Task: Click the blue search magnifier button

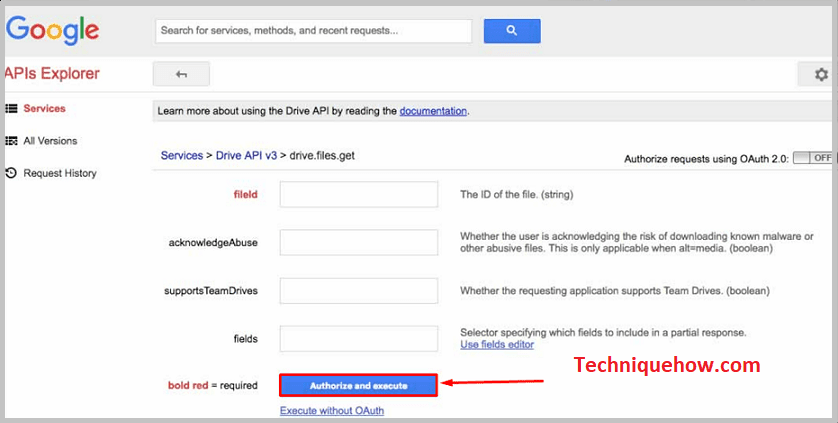Action: click(x=512, y=31)
